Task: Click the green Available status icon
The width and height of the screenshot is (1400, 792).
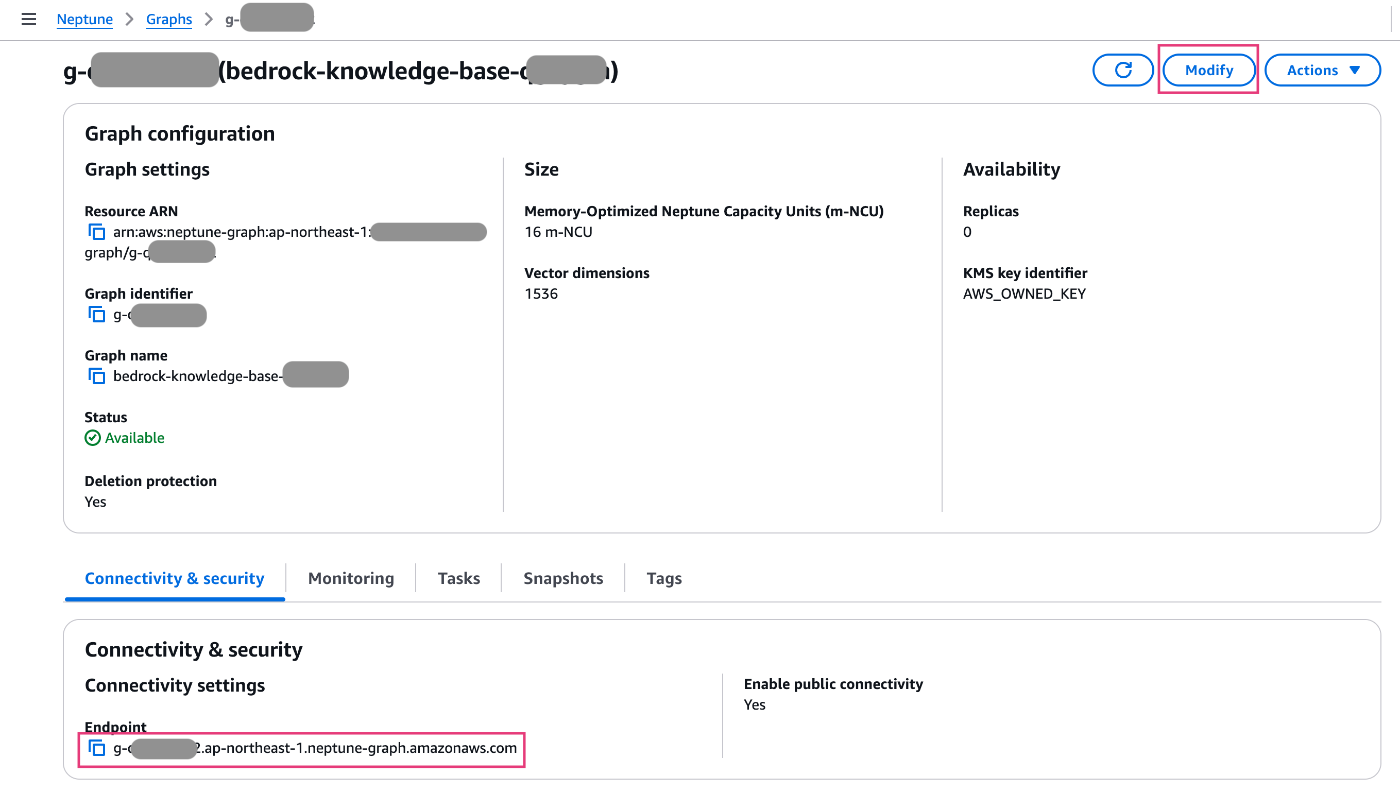Action: (93, 438)
